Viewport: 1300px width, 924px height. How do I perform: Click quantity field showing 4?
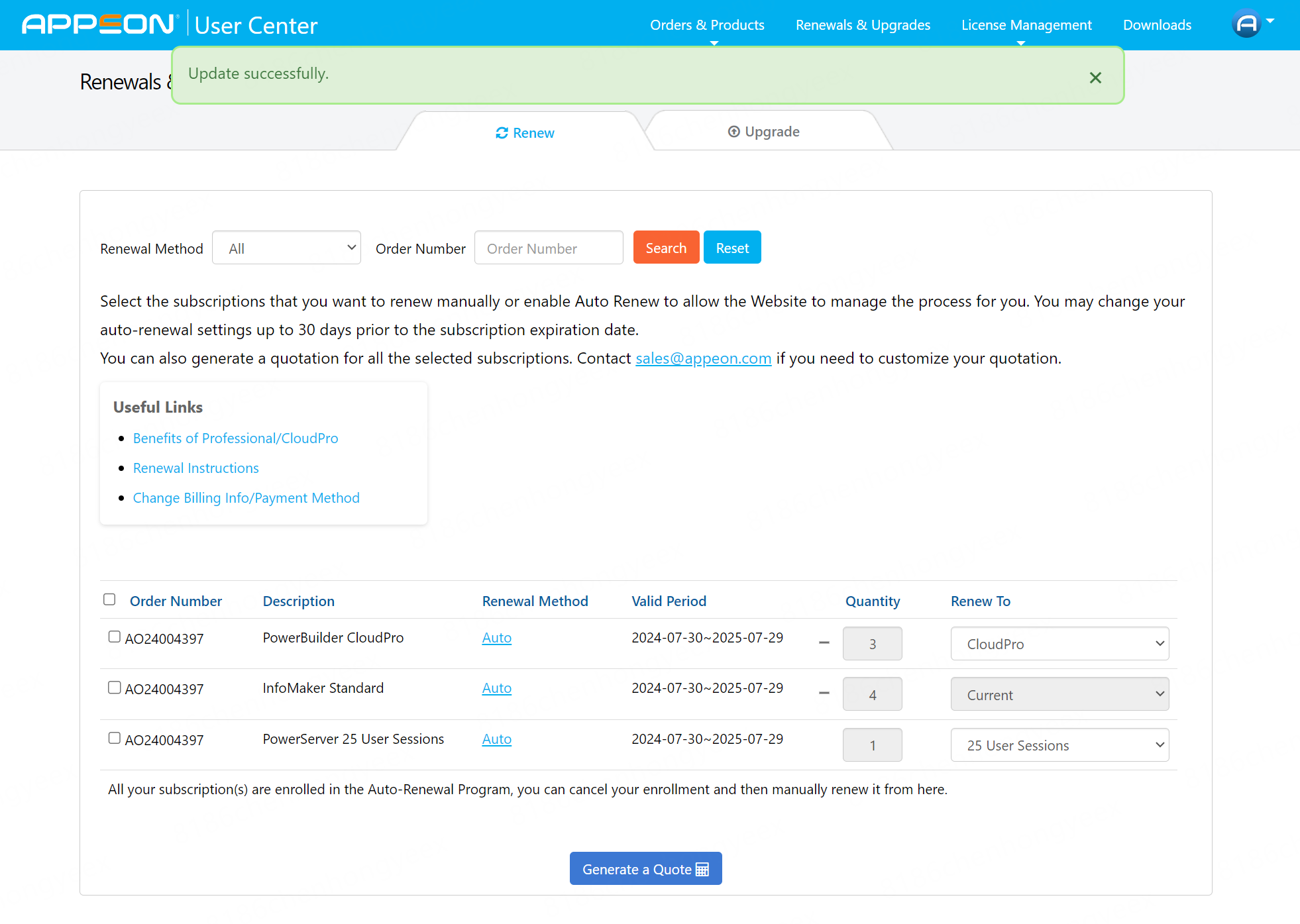pos(872,694)
